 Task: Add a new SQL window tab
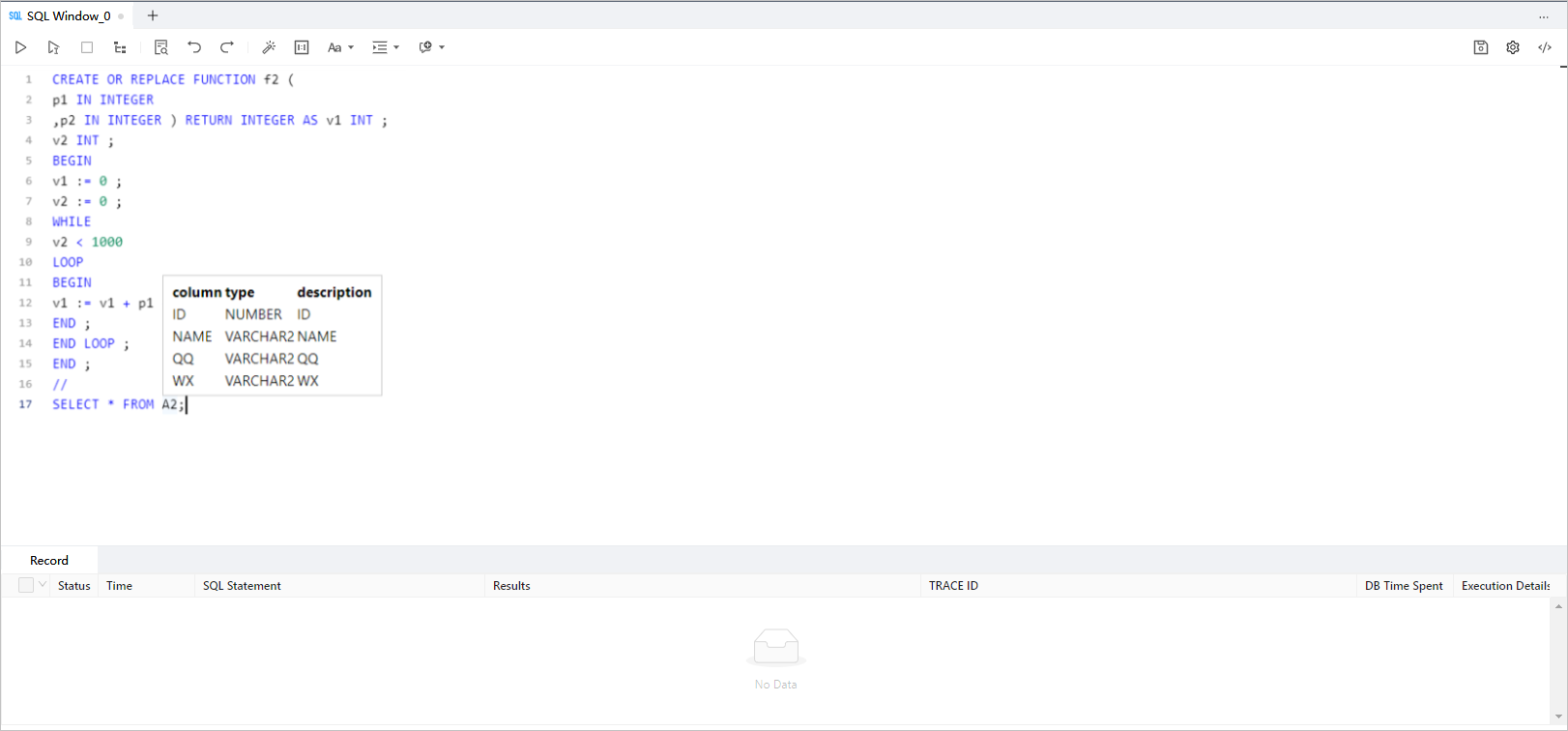click(153, 15)
